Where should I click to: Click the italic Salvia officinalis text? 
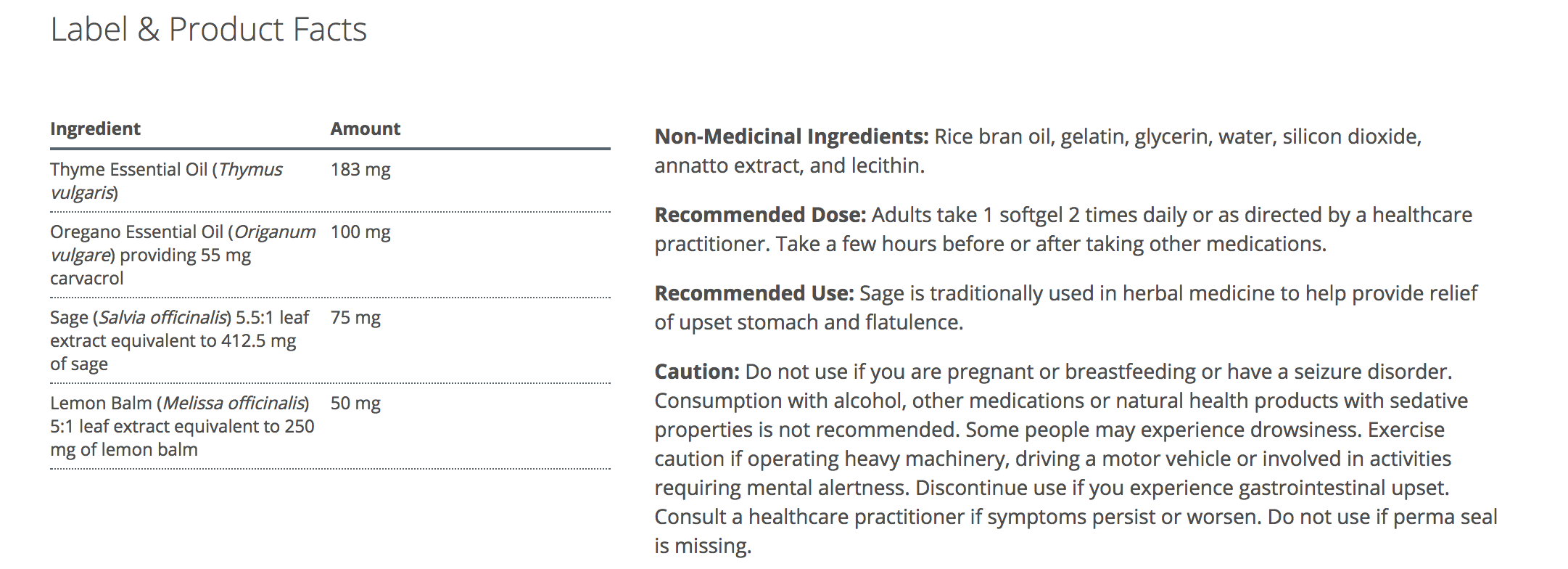tap(163, 318)
